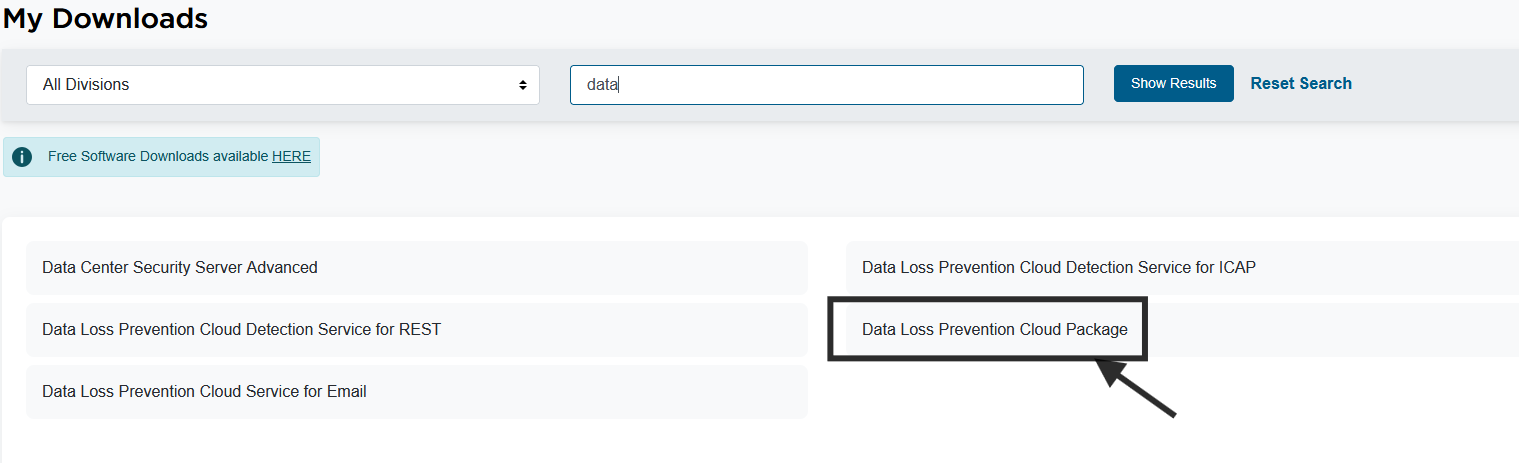Image resolution: width=1519 pixels, height=463 pixels.
Task: Choose Data Loss Prevention Cloud Detection Service for REST
Action: click(241, 329)
